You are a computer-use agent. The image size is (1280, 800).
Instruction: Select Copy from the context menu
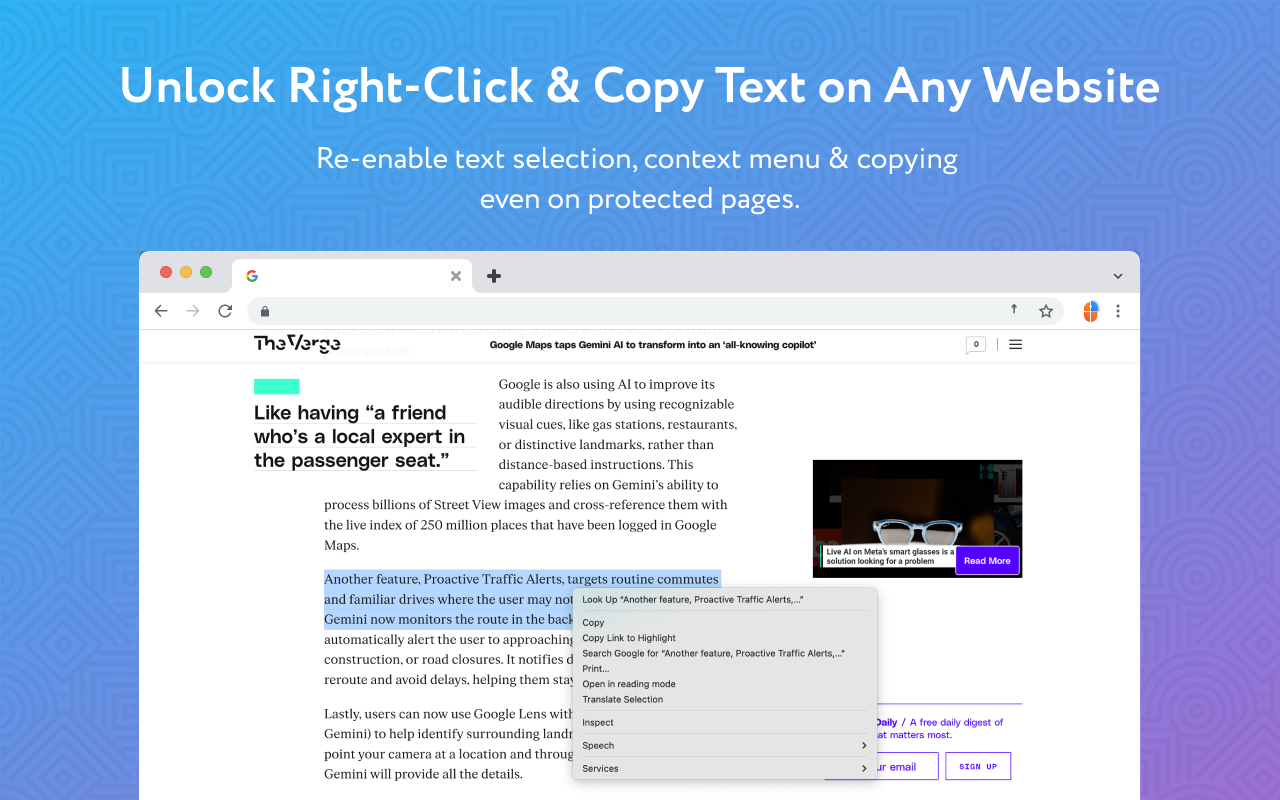(725, 622)
